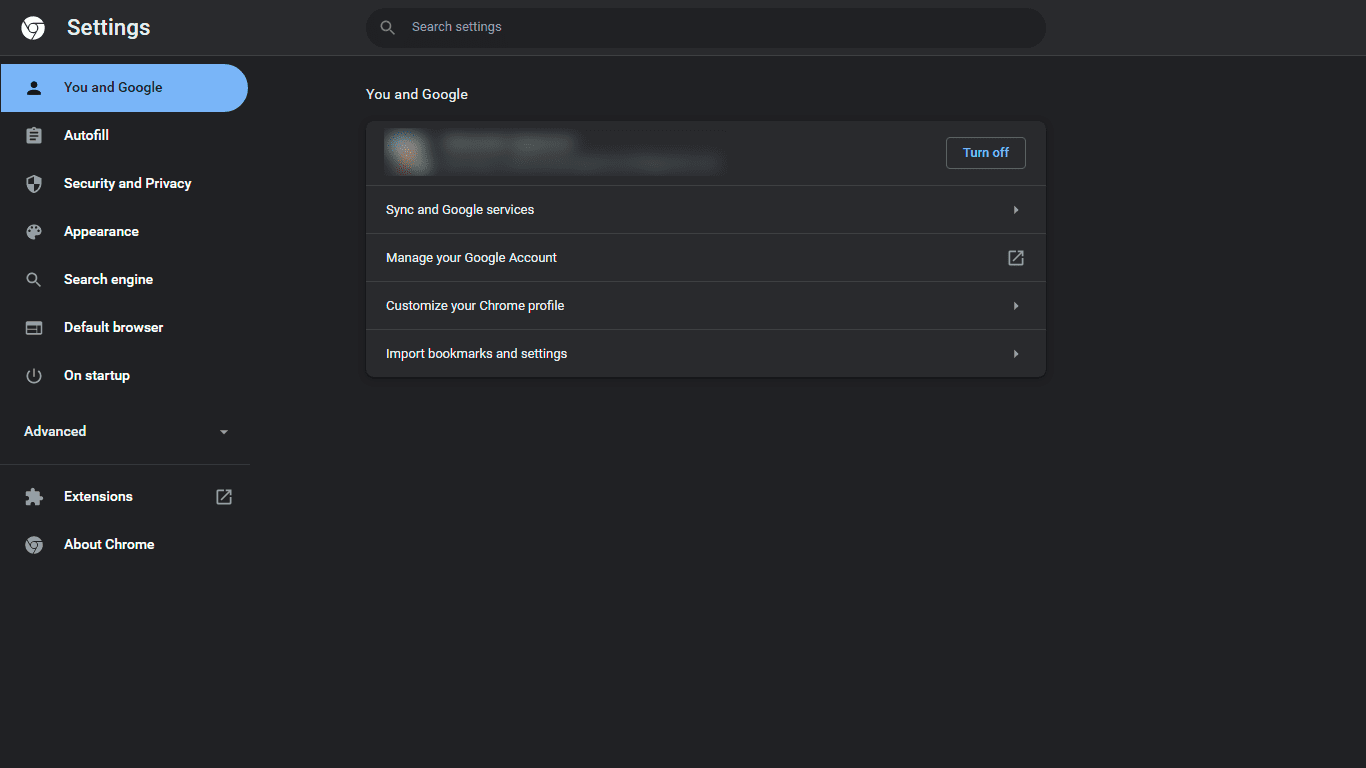Turn off sync with Turn off button
1366x768 pixels.
[x=986, y=153]
